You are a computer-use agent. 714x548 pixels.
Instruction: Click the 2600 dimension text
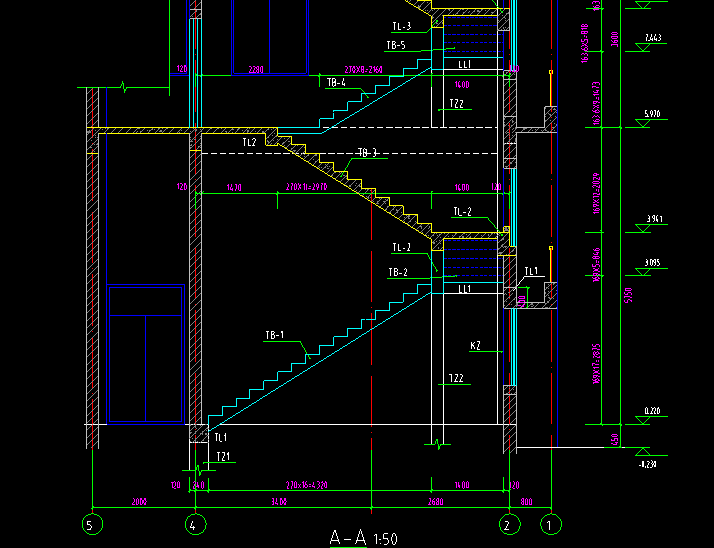pyautogui.click(x=436, y=501)
